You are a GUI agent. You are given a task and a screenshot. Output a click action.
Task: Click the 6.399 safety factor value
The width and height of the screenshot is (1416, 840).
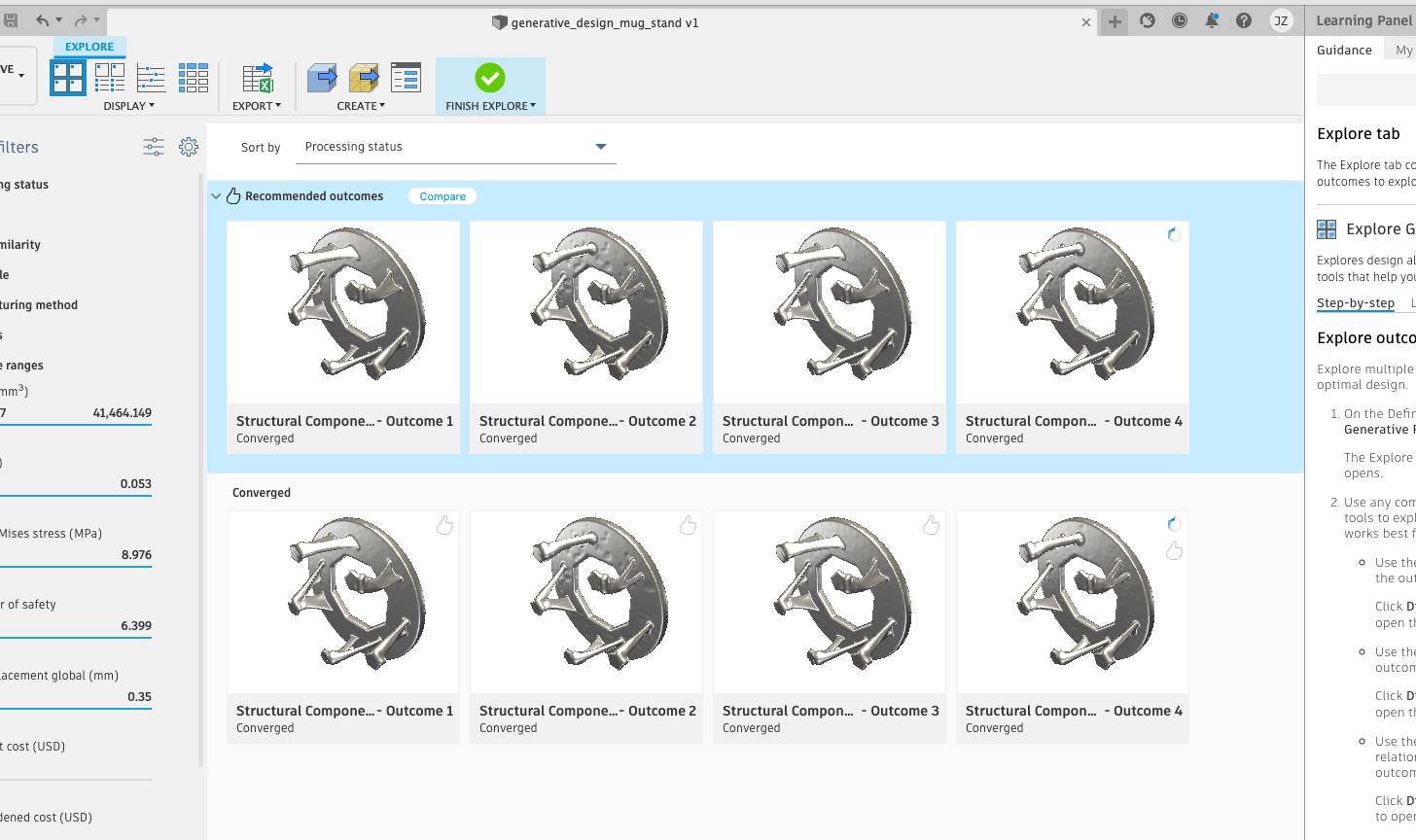point(136,626)
